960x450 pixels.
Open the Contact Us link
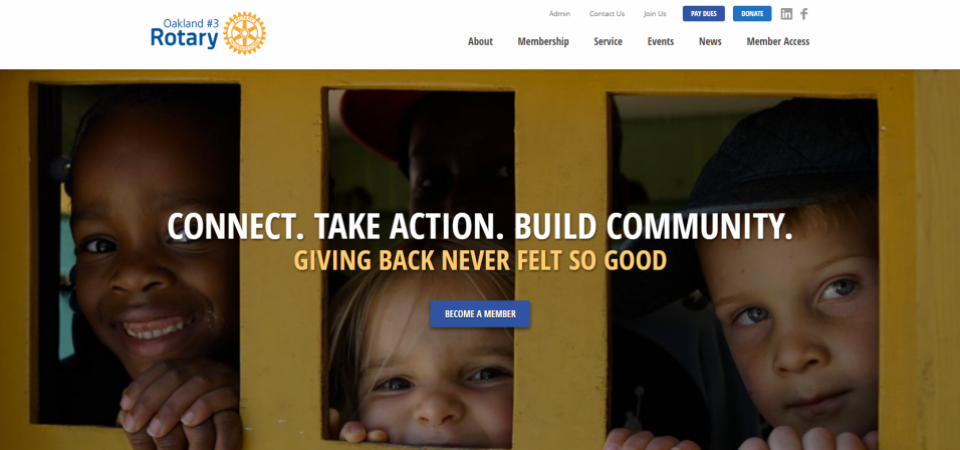(607, 13)
